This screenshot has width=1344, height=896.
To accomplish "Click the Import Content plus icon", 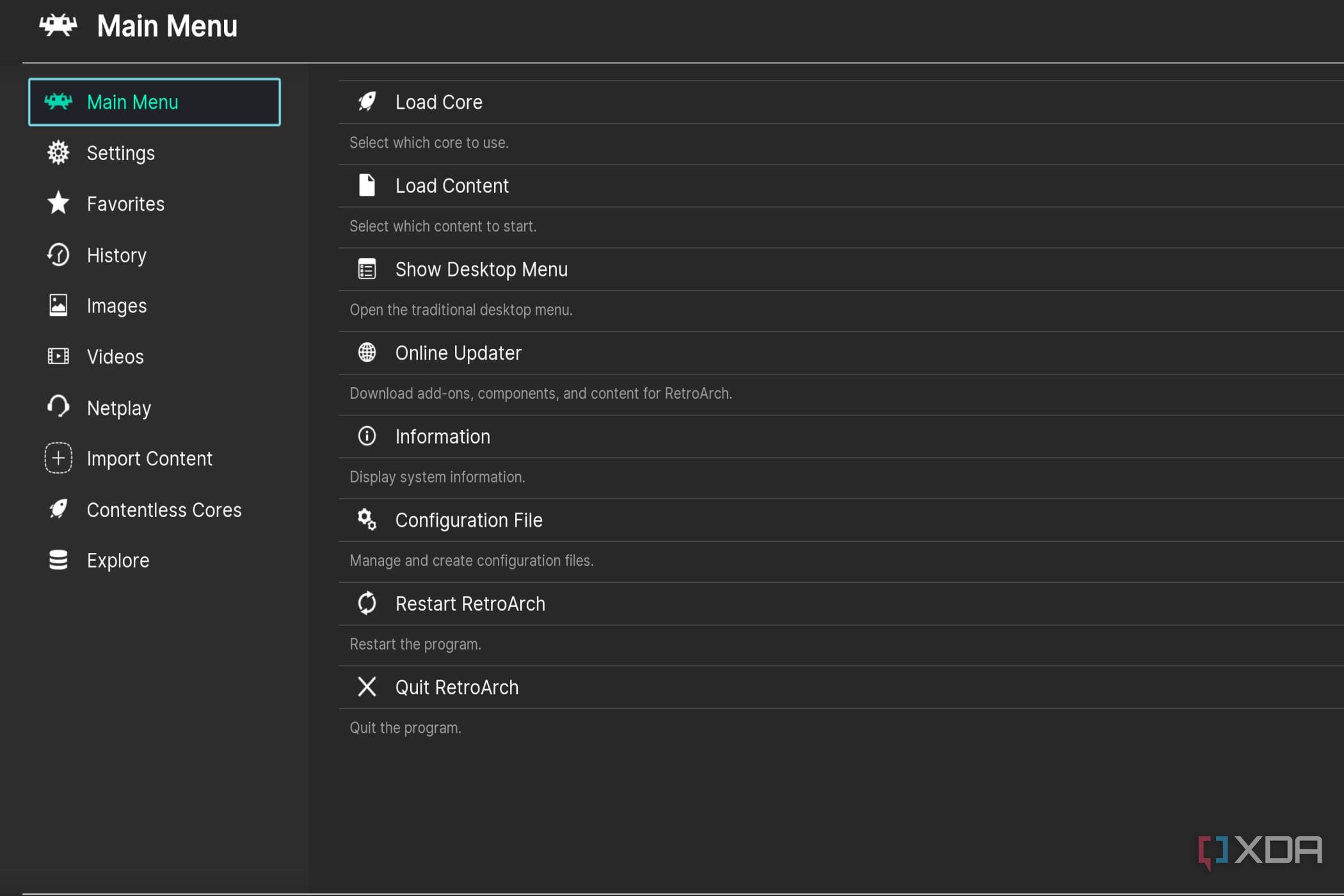I will [x=58, y=458].
